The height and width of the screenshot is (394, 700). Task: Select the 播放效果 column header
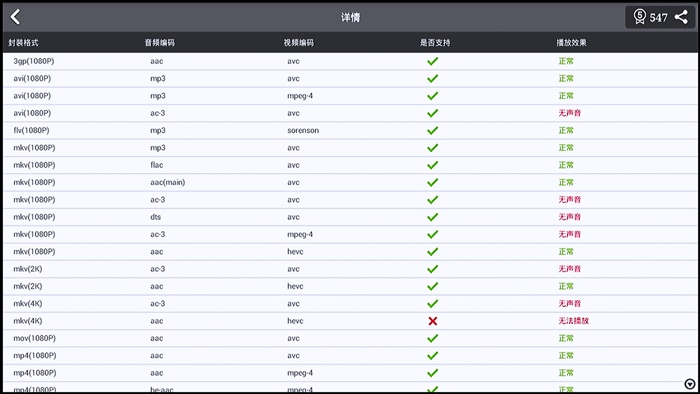coord(571,43)
